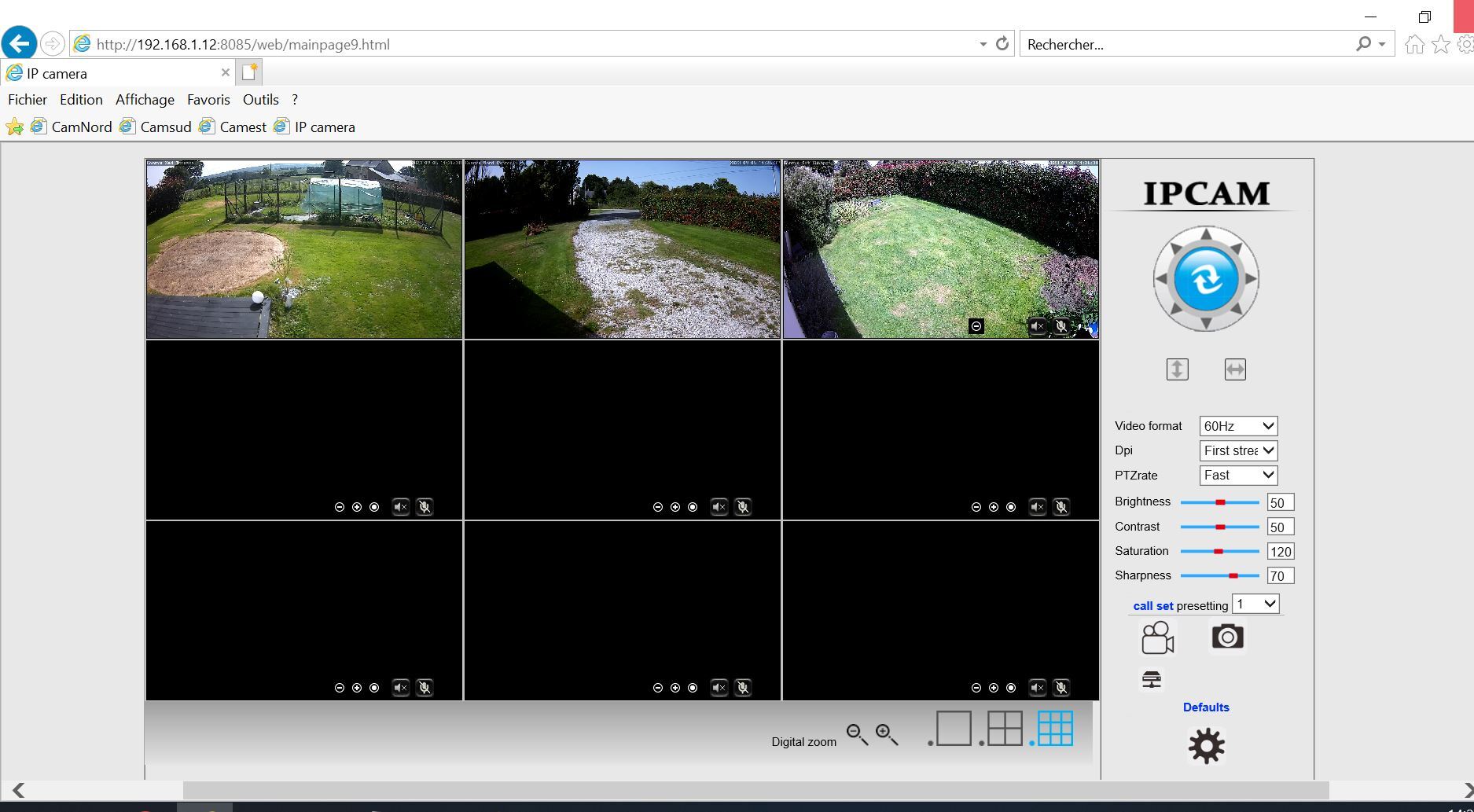1474x812 pixels.
Task: Click the Defaults link
Action: (x=1205, y=707)
